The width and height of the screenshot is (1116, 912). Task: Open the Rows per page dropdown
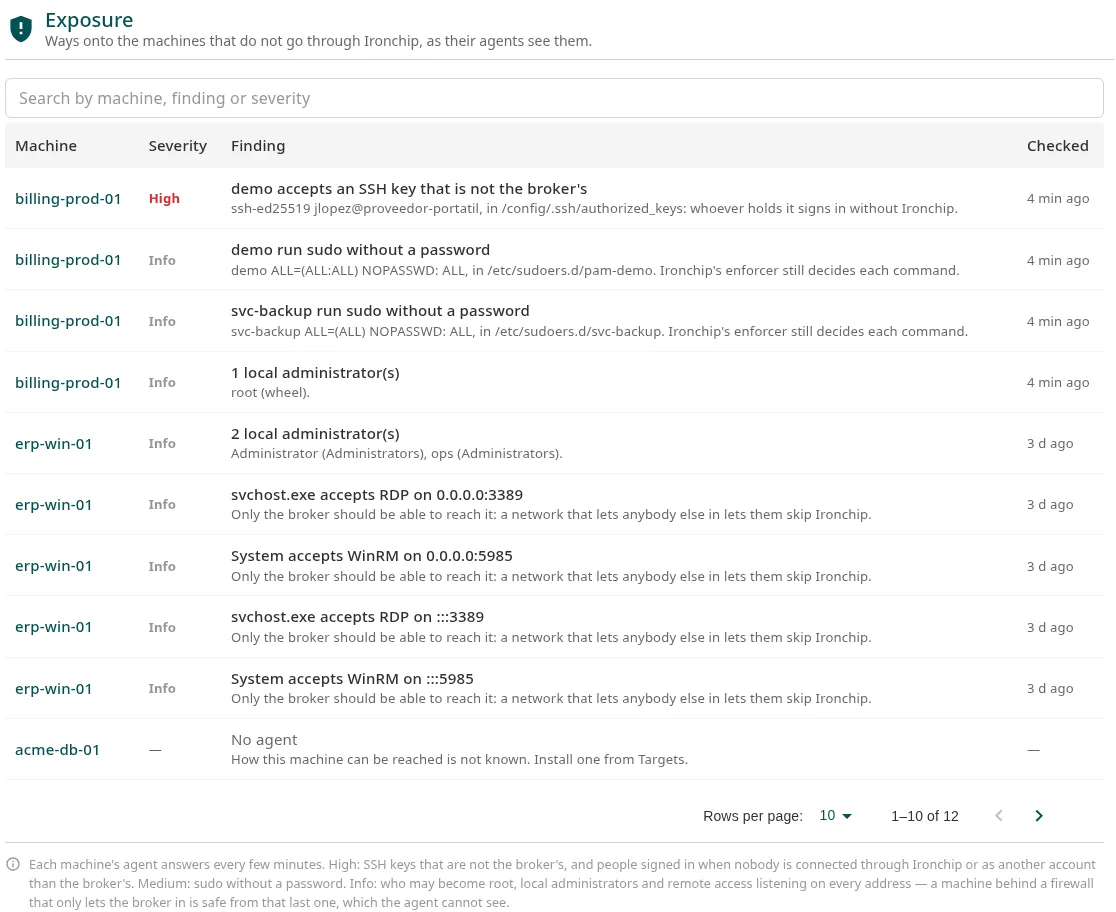(836, 816)
